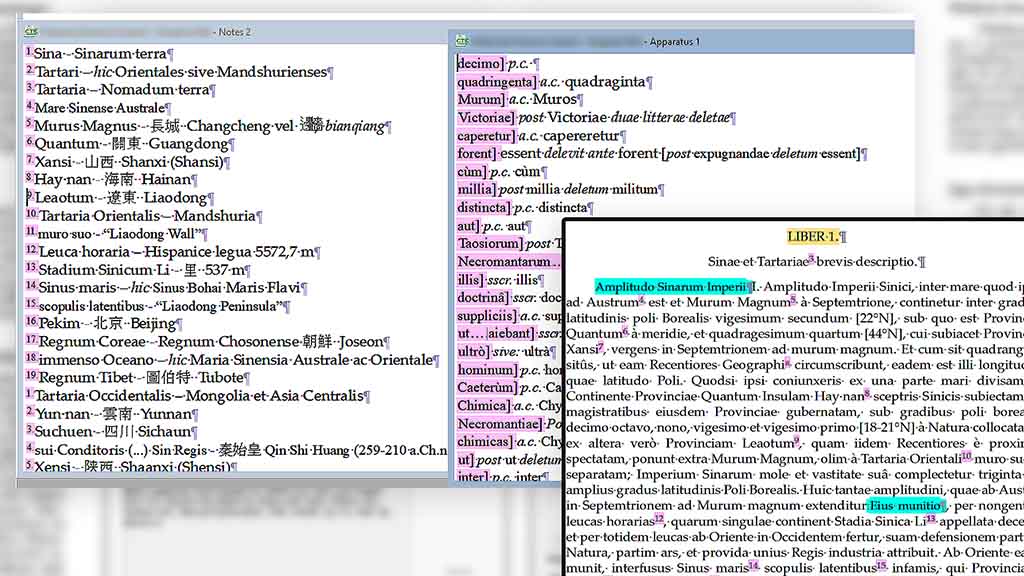Click the app icon in Apparatus 1 title bar
This screenshot has width=1024, height=576.
(462, 41)
